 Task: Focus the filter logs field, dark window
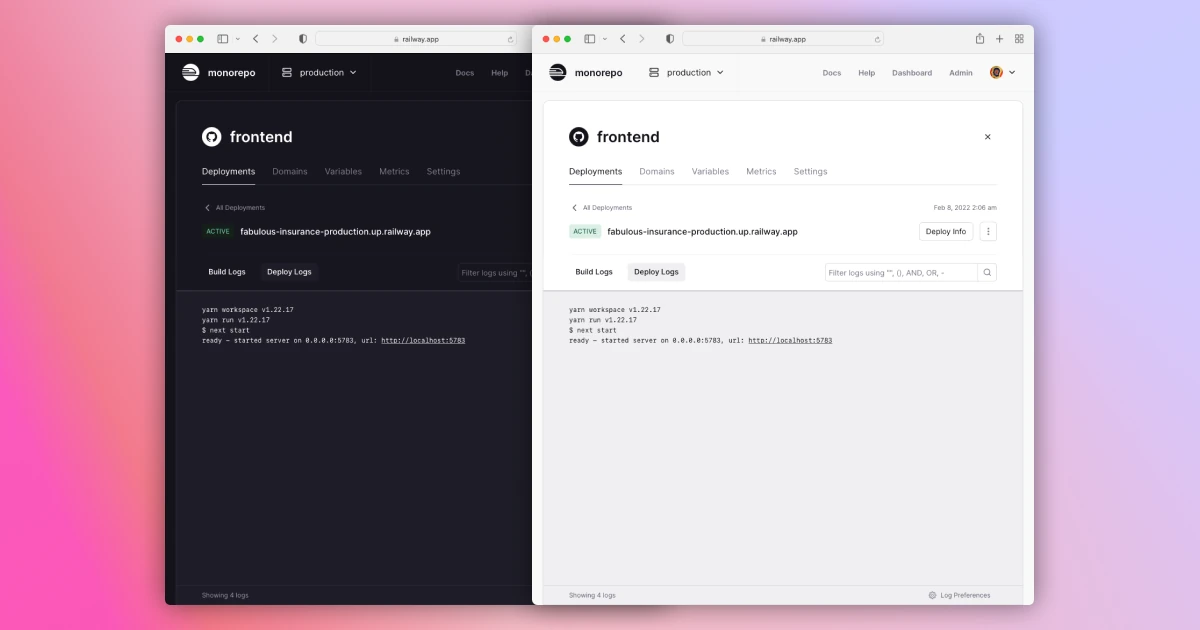point(495,272)
